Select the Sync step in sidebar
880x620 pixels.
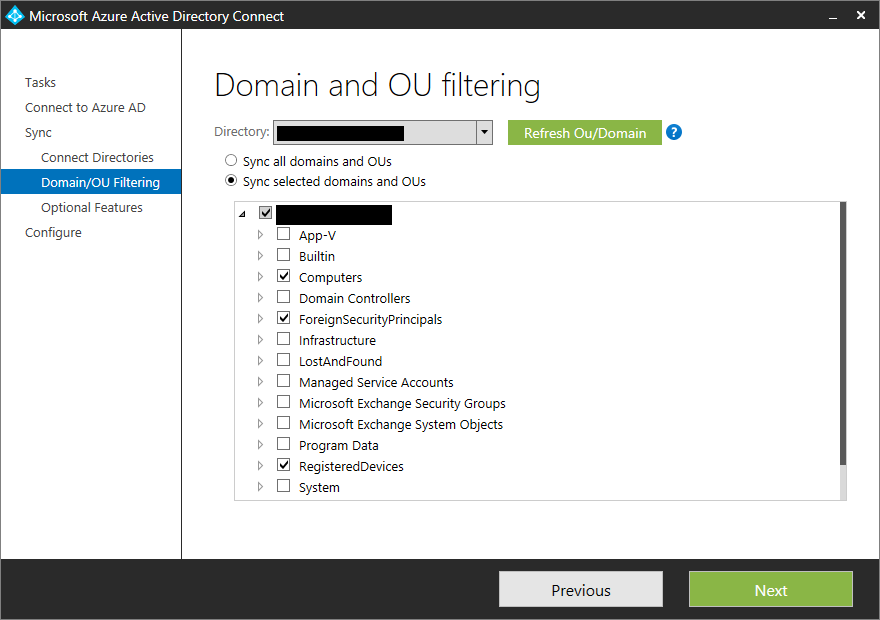pos(38,133)
